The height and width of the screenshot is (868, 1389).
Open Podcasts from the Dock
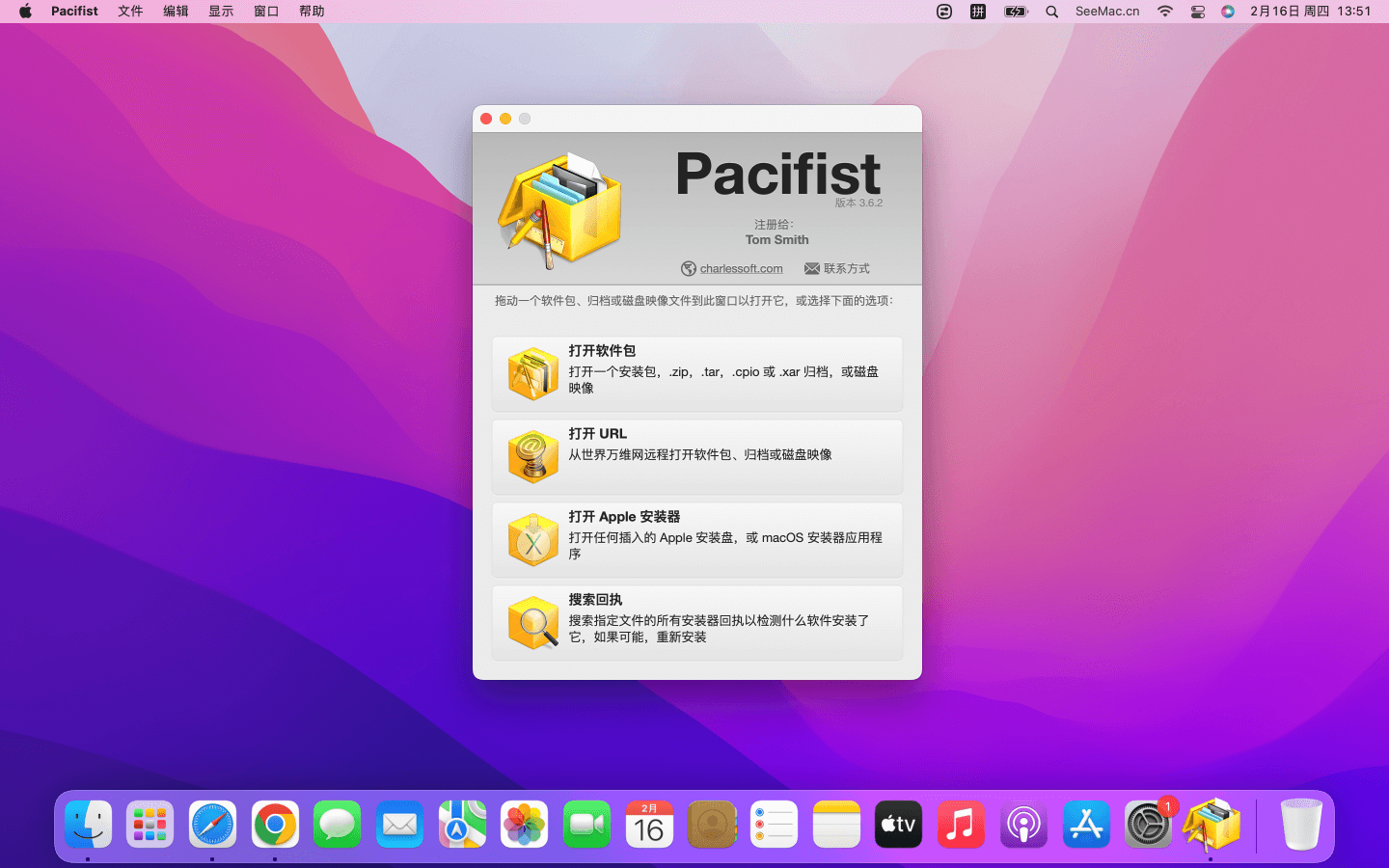pos(1023,825)
